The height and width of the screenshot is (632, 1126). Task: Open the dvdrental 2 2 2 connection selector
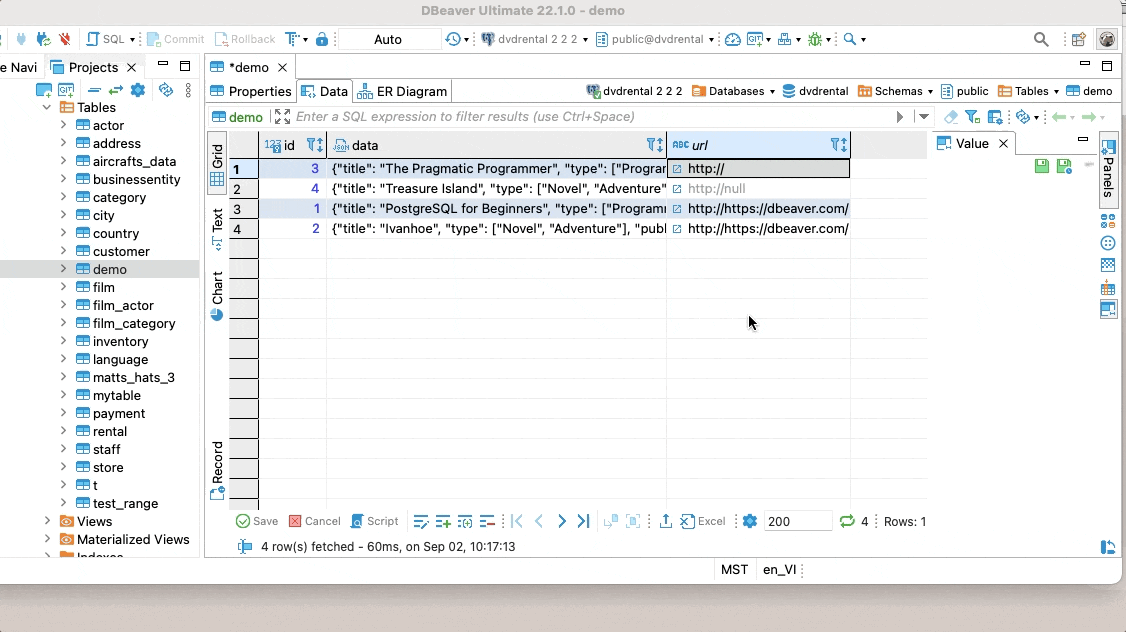coord(535,39)
